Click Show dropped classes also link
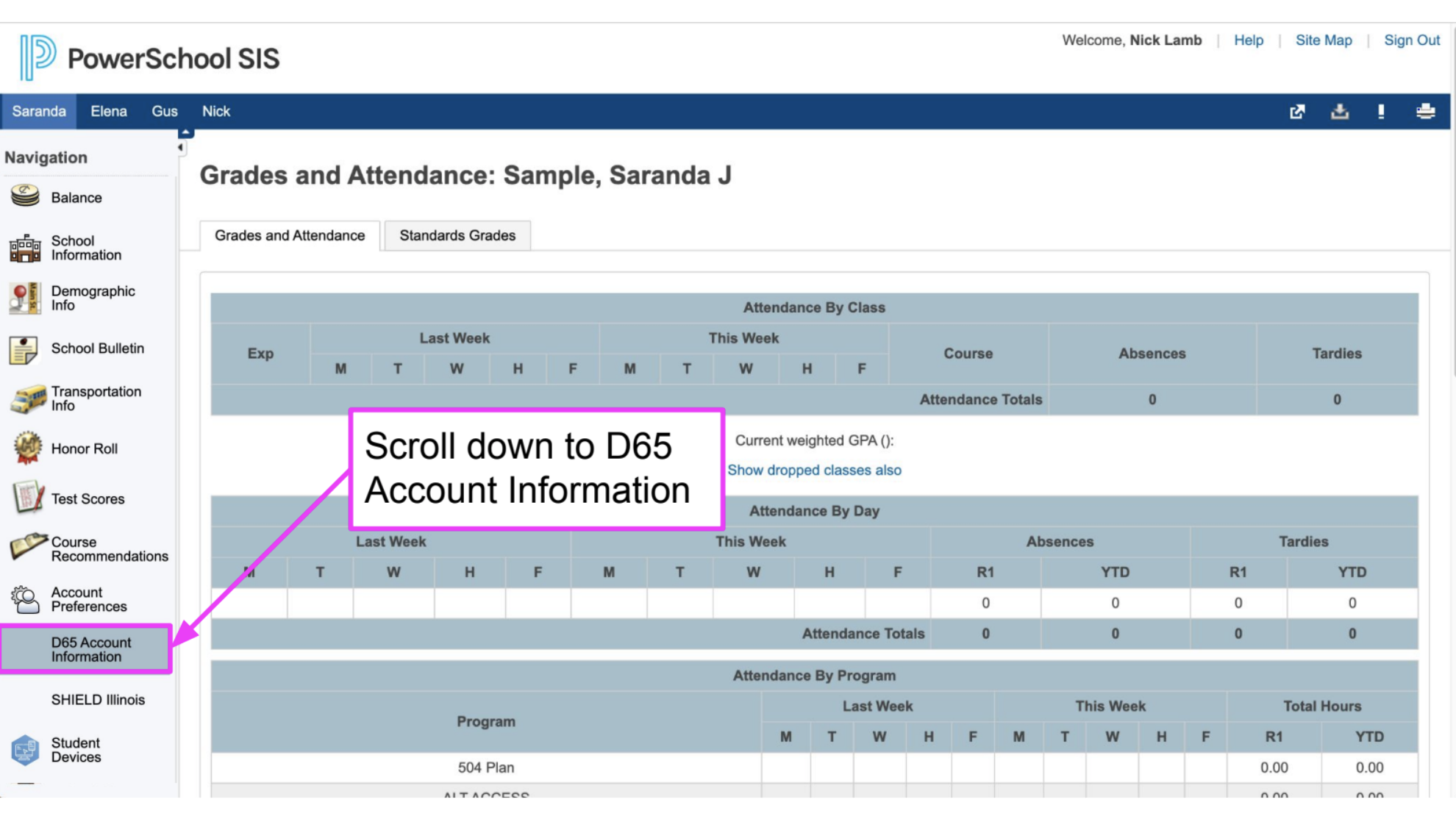 coord(814,471)
